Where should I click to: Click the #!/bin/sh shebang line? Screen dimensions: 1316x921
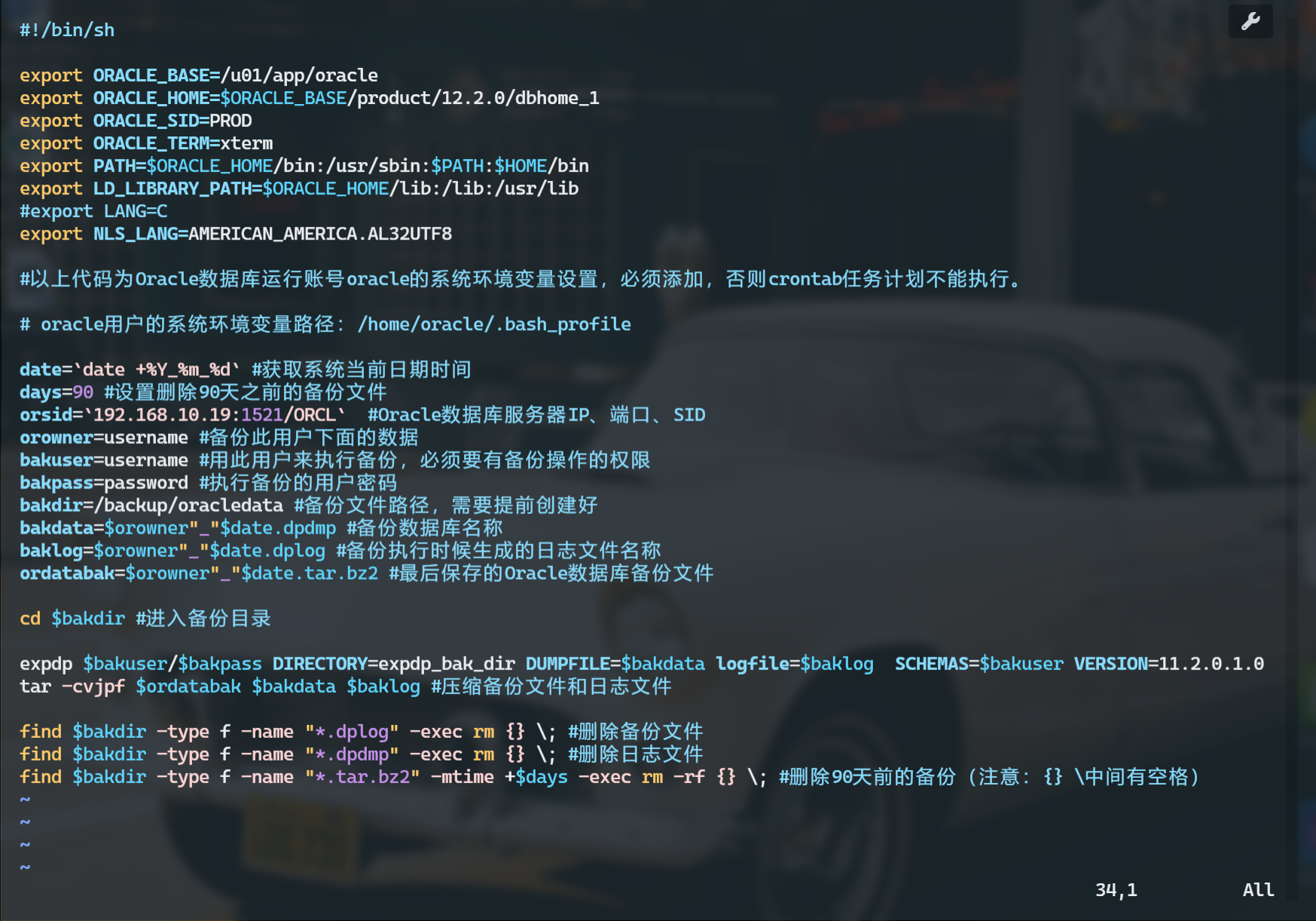coord(67,30)
